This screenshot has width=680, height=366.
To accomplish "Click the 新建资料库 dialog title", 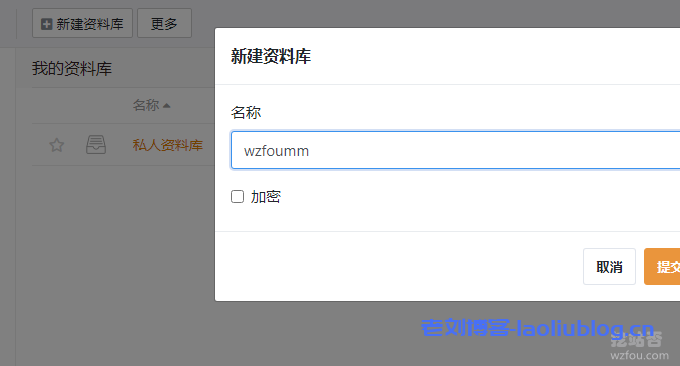I will pyautogui.click(x=271, y=56).
